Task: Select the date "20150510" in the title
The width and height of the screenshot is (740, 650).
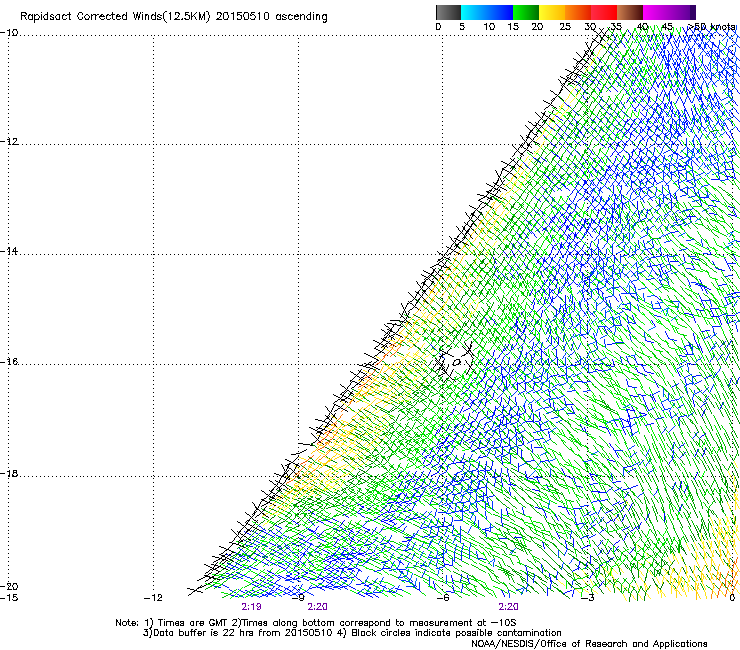Action: pos(242,17)
